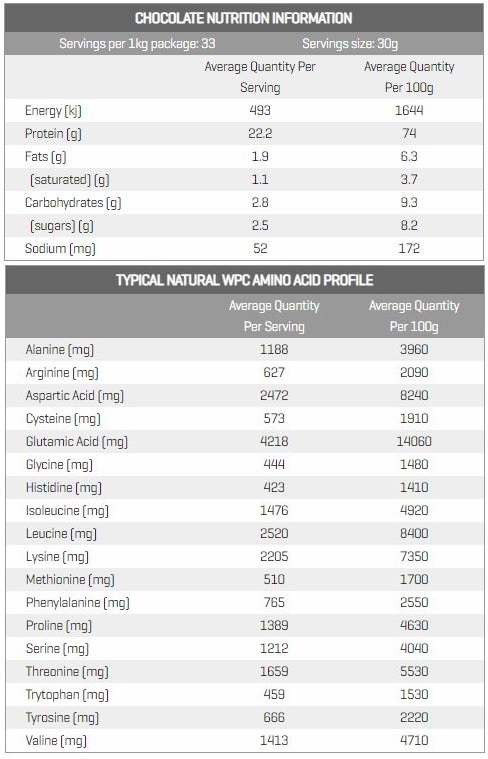
Task: Click the Servings size 30g label
Action: click(350, 44)
